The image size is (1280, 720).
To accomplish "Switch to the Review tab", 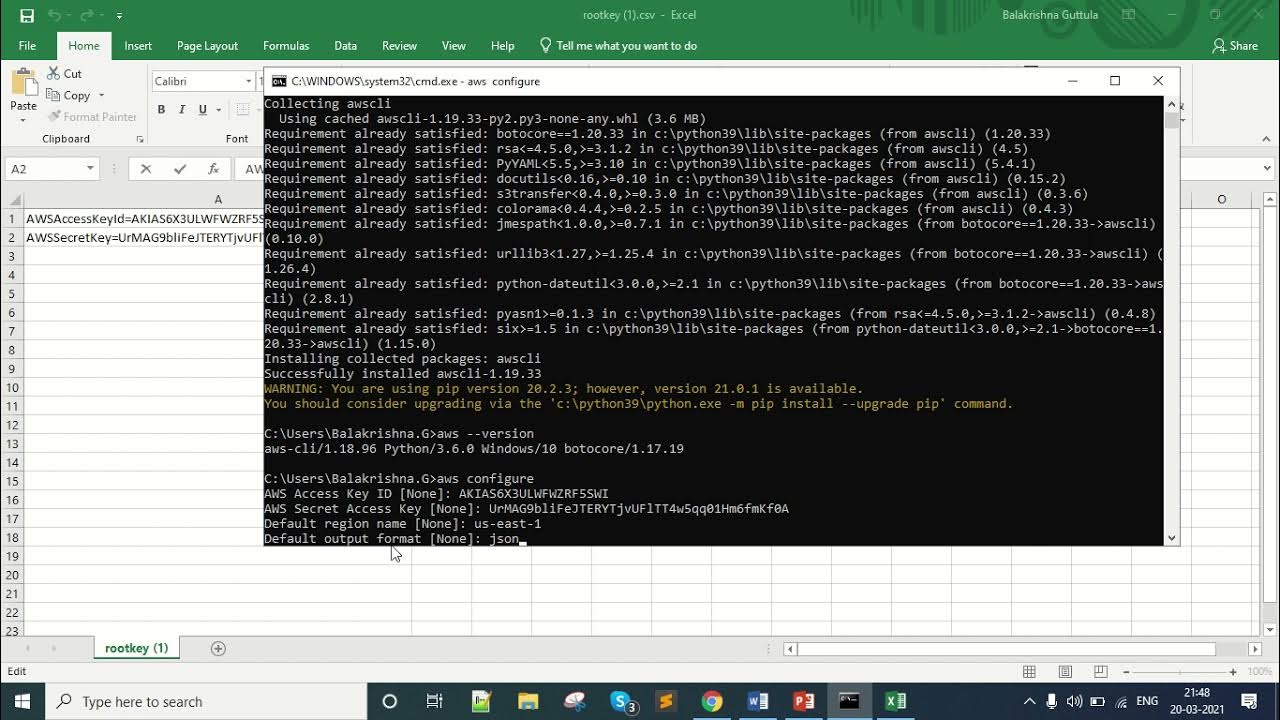I will pos(399,46).
